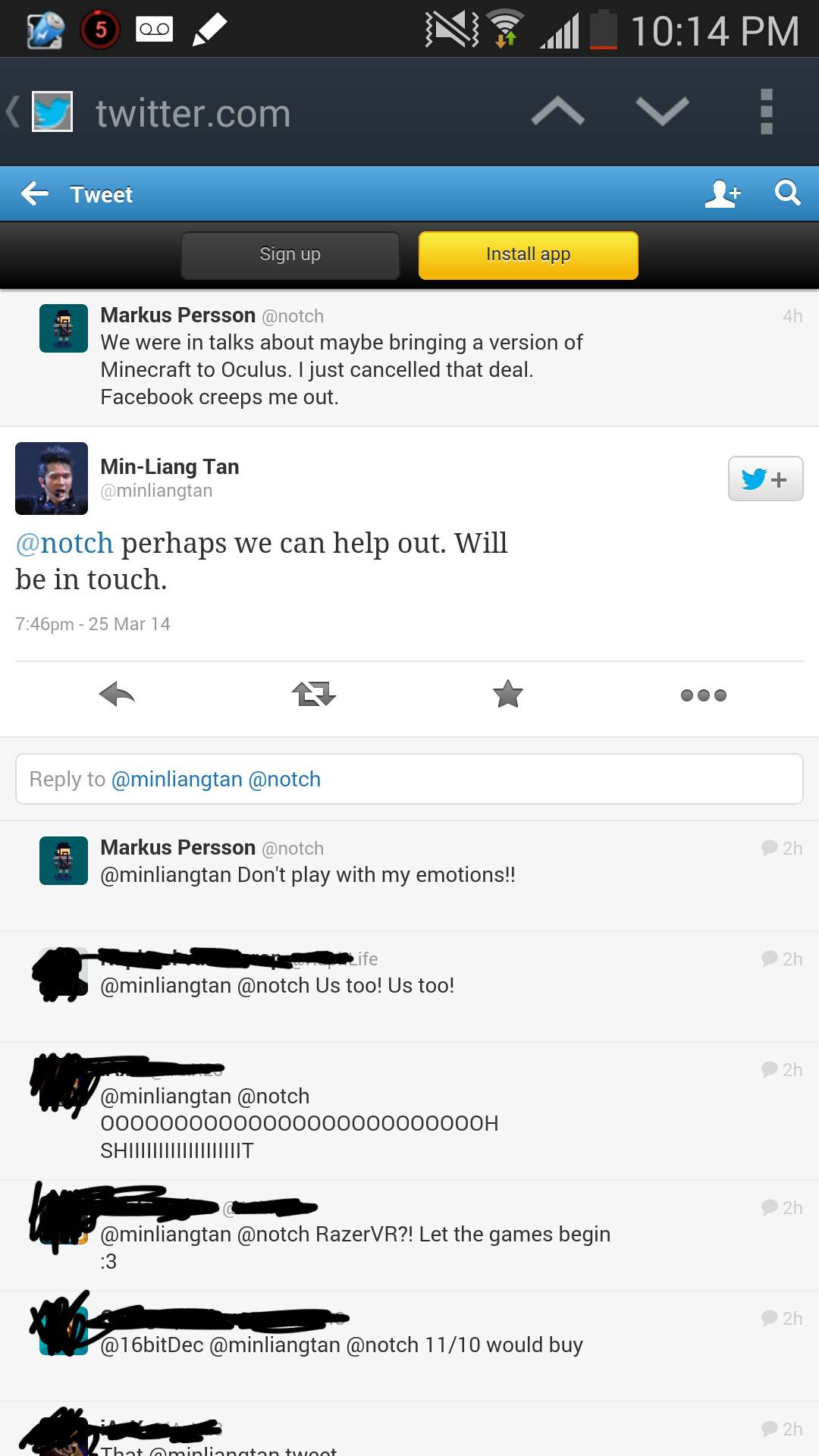Screen dimensions: 819x1456
Task: Tap the Twitter favicon in browser bar
Action: click(x=52, y=112)
